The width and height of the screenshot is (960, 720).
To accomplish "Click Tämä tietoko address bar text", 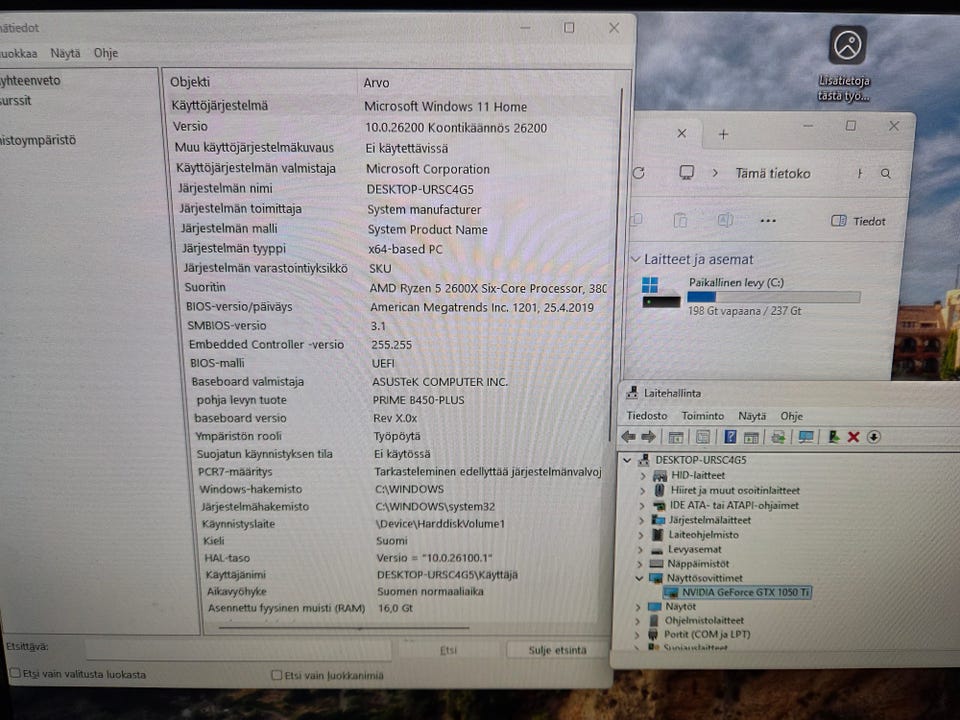I will [x=772, y=173].
